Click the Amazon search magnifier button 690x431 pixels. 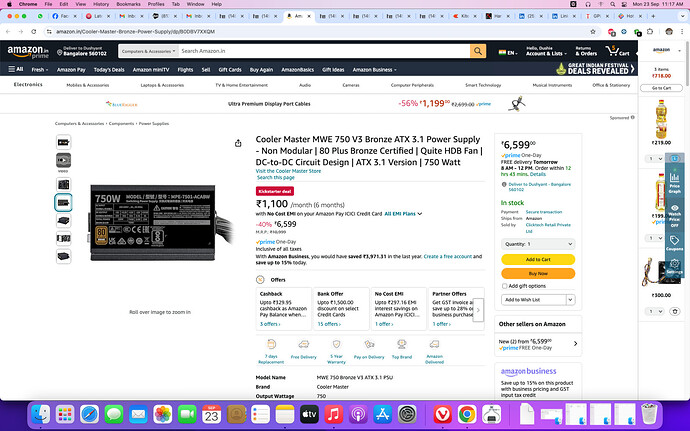477,51
